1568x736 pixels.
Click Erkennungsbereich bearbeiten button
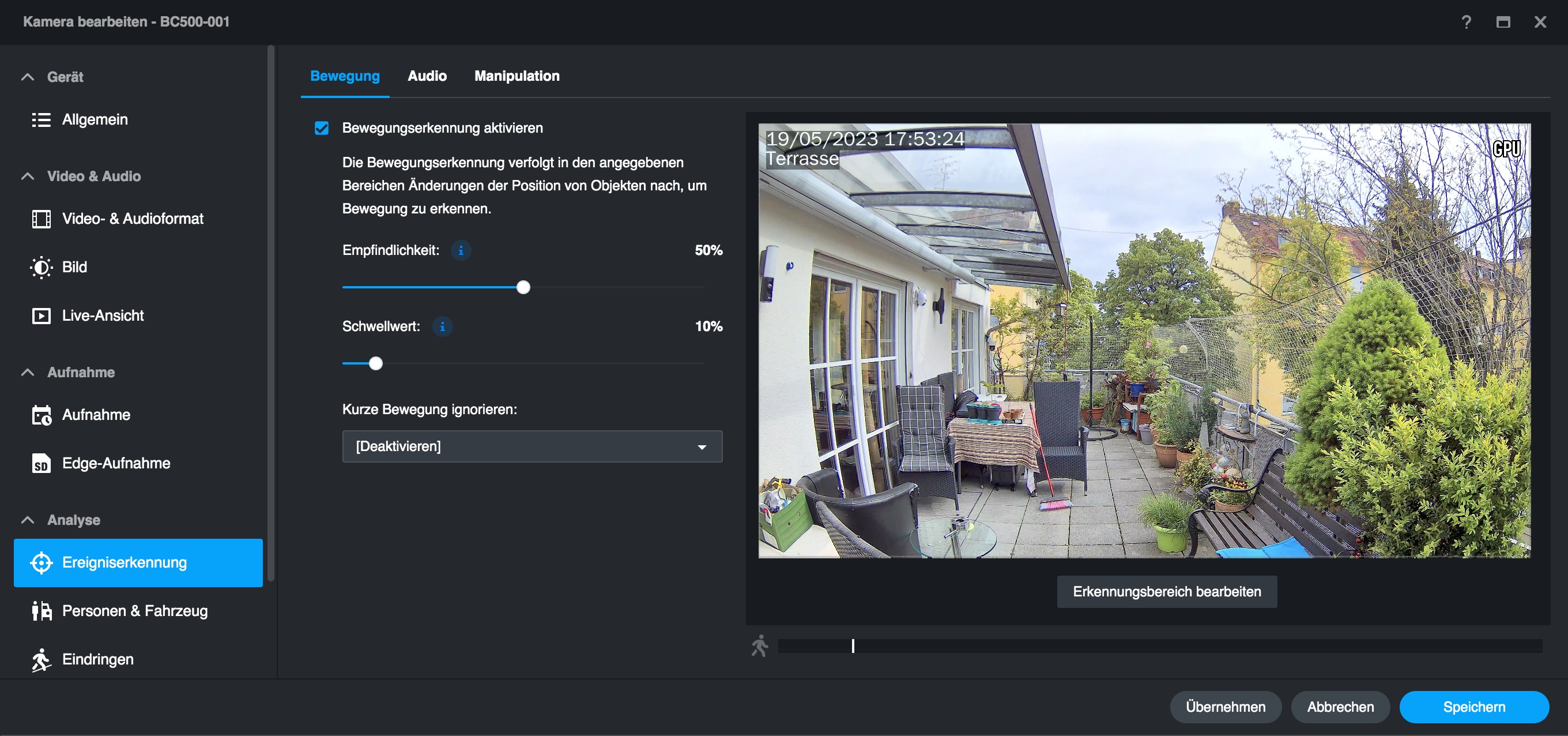(x=1166, y=592)
